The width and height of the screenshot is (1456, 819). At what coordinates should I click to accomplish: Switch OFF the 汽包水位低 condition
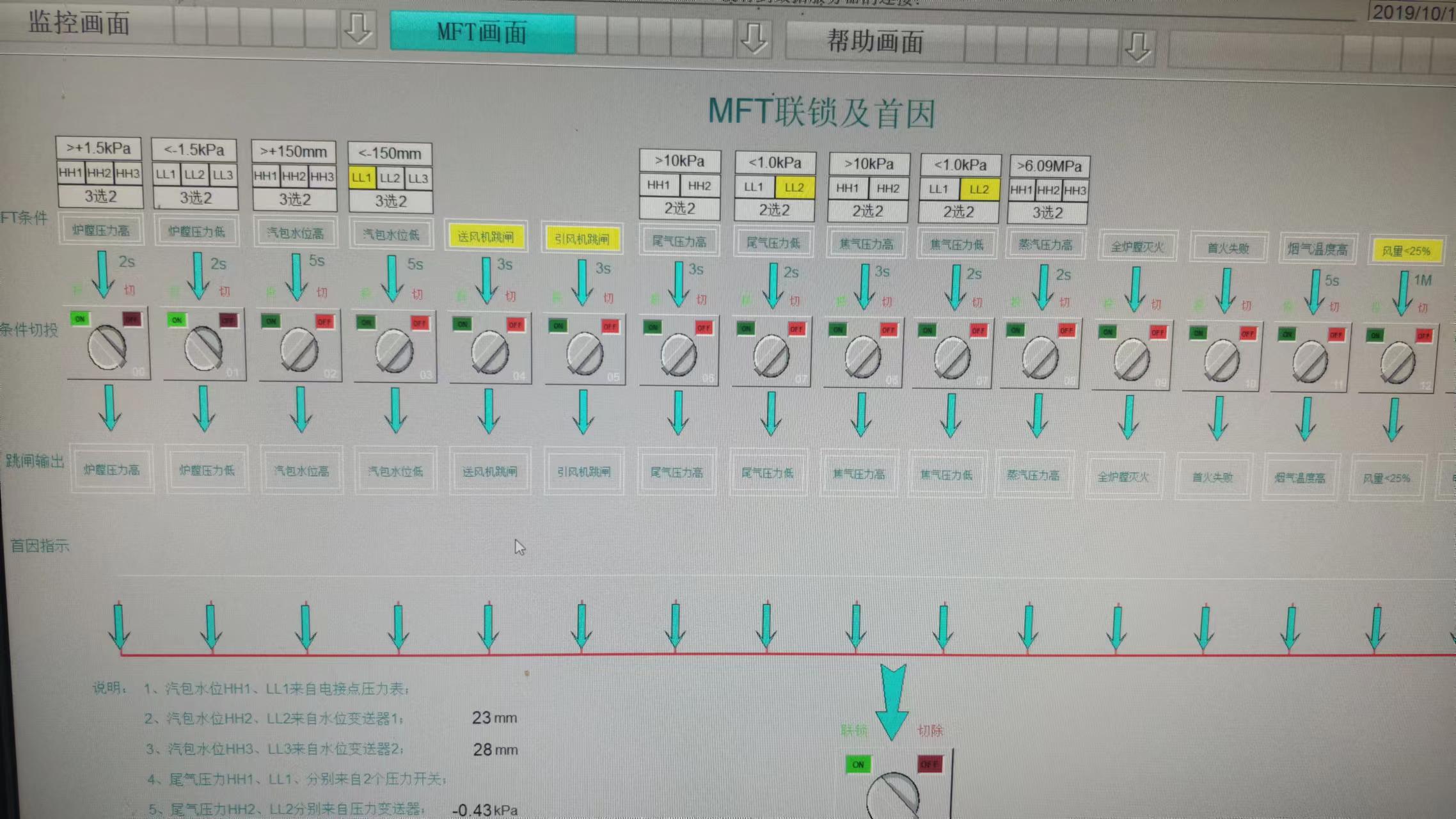[419, 323]
